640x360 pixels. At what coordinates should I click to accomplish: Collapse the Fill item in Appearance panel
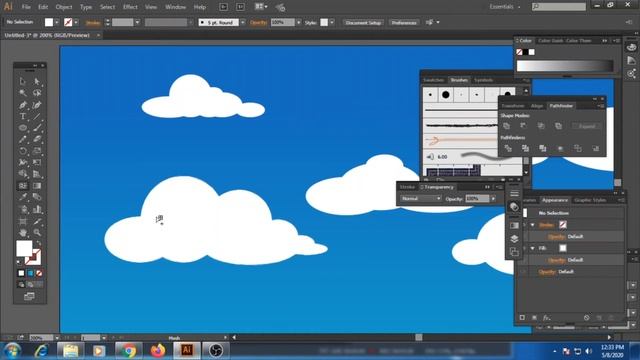point(532,248)
